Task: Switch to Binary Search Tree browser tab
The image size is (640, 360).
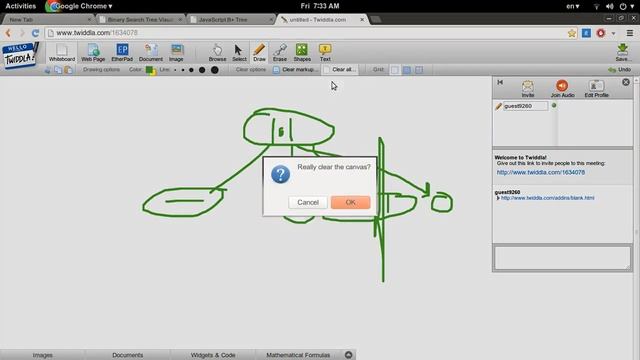Action: (x=140, y=20)
